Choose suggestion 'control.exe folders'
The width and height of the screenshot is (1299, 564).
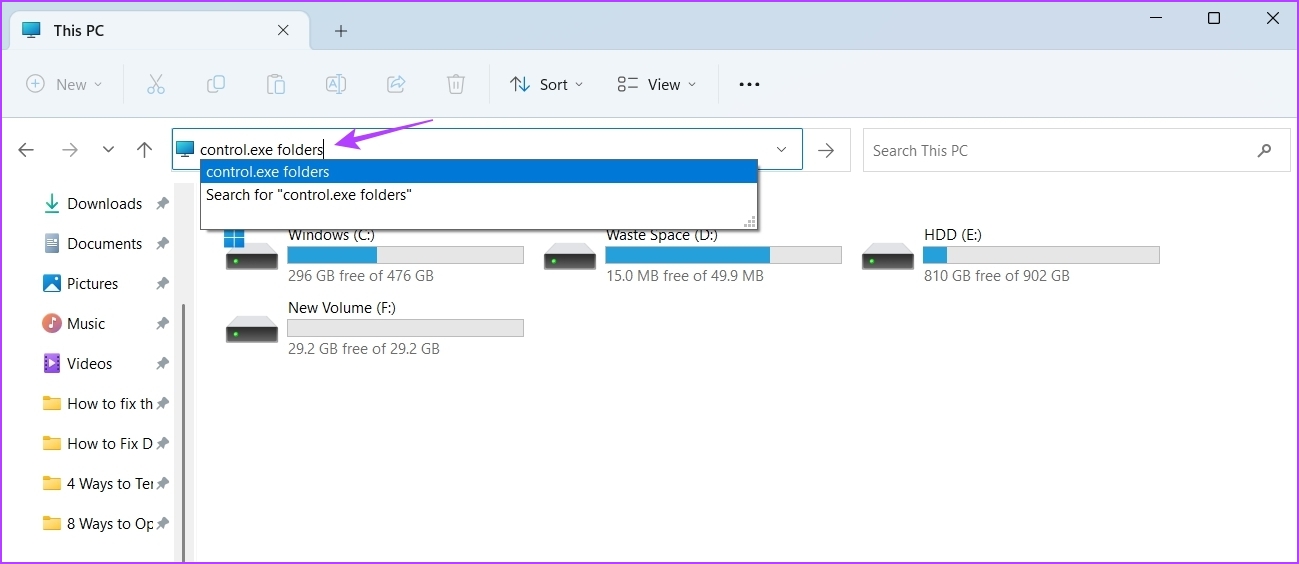point(479,172)
